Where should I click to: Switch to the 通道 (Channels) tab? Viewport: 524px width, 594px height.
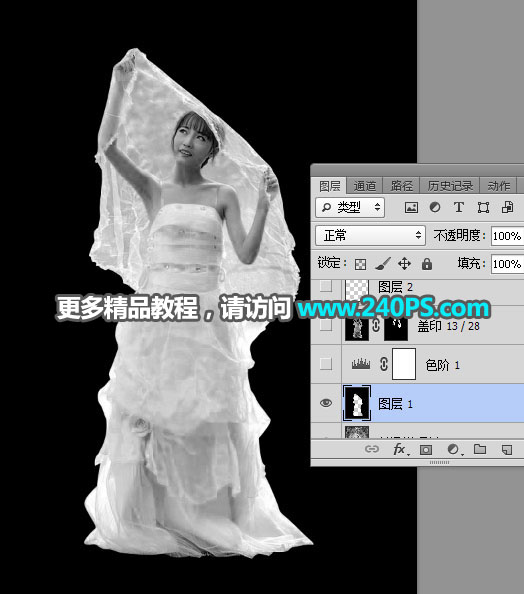click(x=364, y=186)
